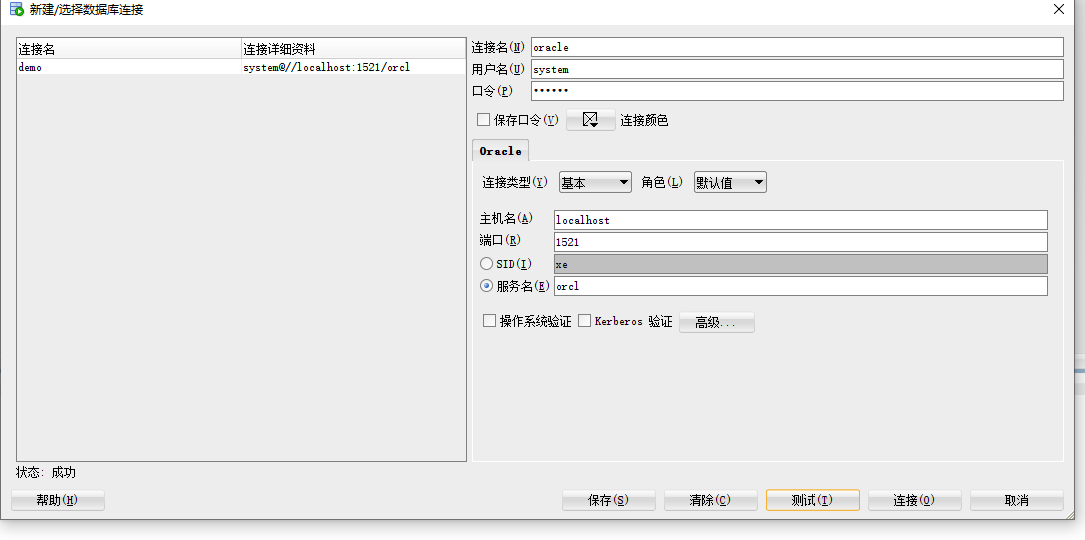Open the connection color picker
1085x540 pixels.
590,120
